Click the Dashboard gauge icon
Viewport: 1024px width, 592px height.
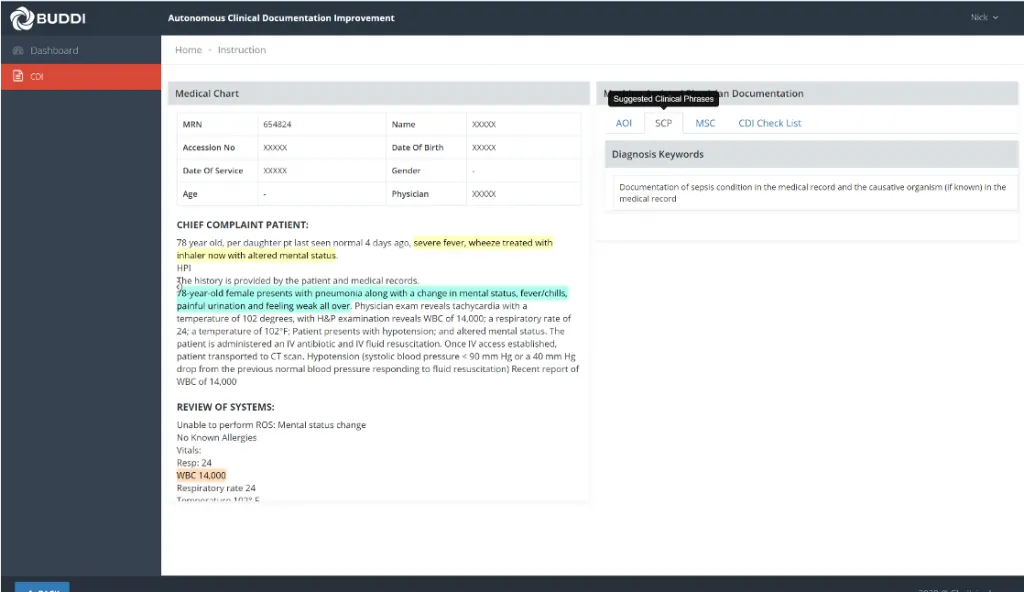click(x=18, y=50)
